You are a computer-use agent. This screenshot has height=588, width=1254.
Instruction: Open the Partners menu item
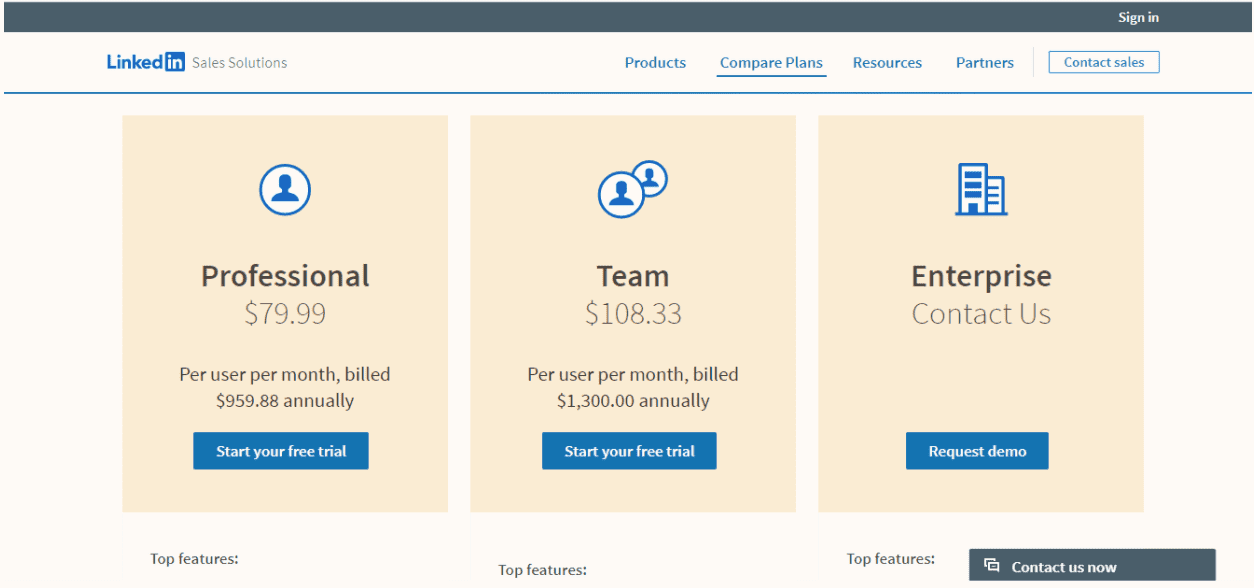(985, 63)
